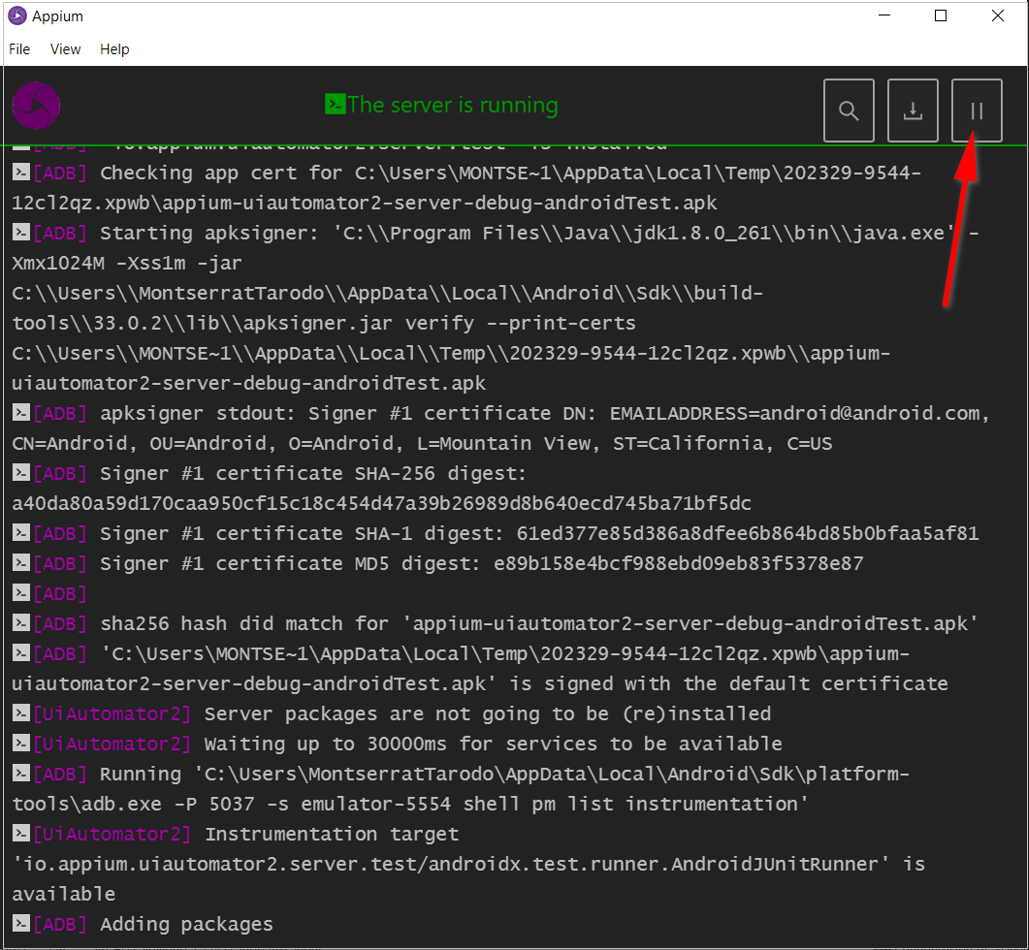Click the SHA-1 digest log line
This screenshot has height=950, width=1029.
pyautogui.click(x=538, y=534)
